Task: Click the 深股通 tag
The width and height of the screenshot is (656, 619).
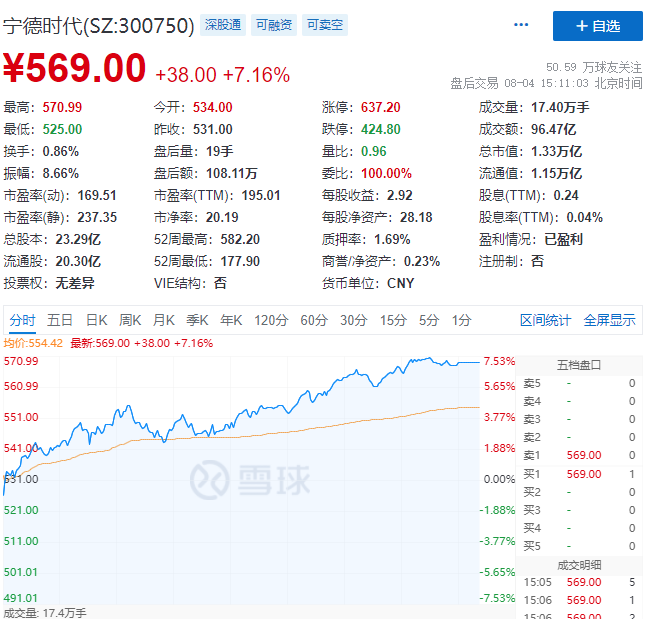Action: 223,25
